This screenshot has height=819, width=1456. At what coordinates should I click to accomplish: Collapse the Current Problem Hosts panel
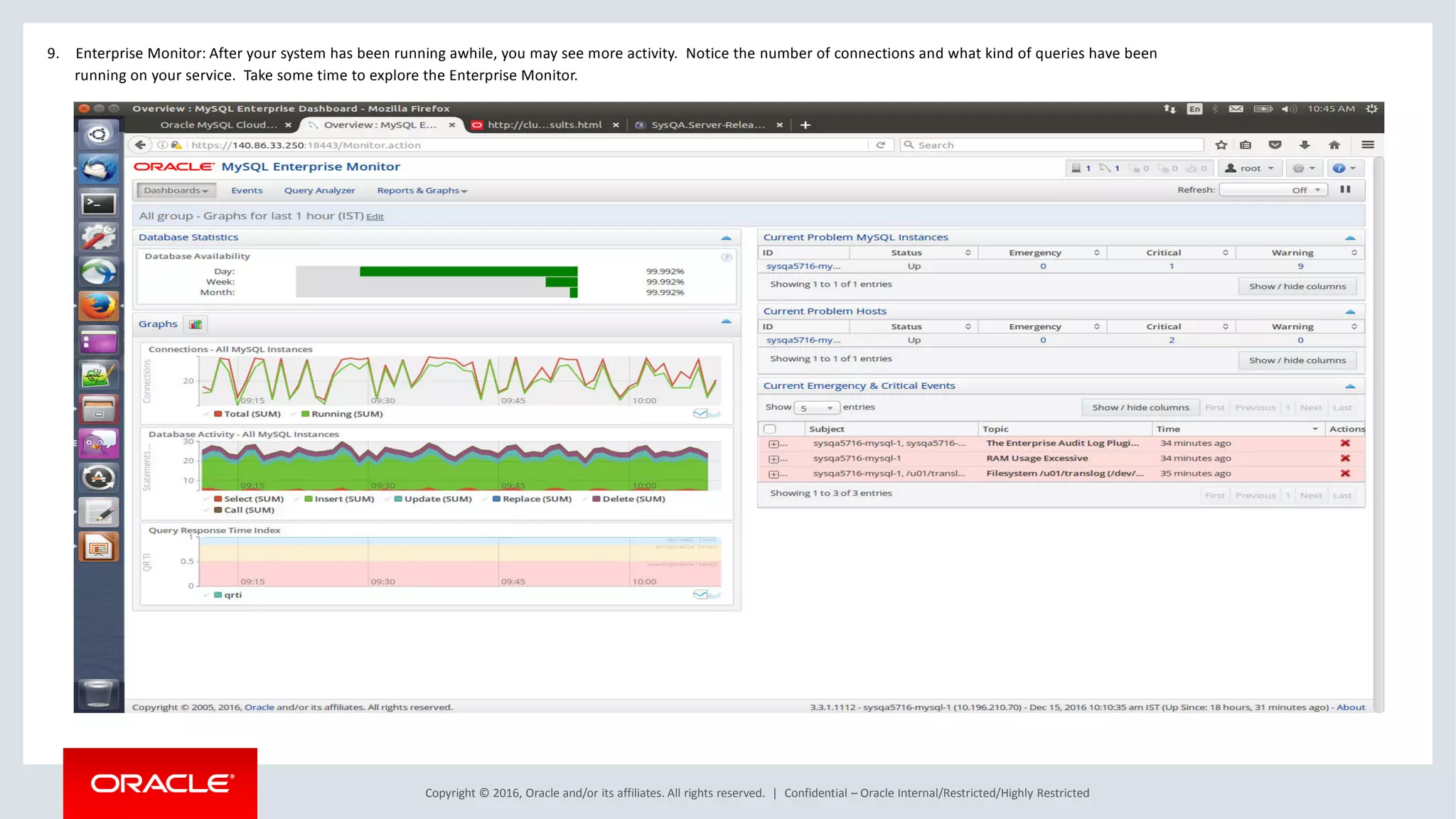[1350, 311]
